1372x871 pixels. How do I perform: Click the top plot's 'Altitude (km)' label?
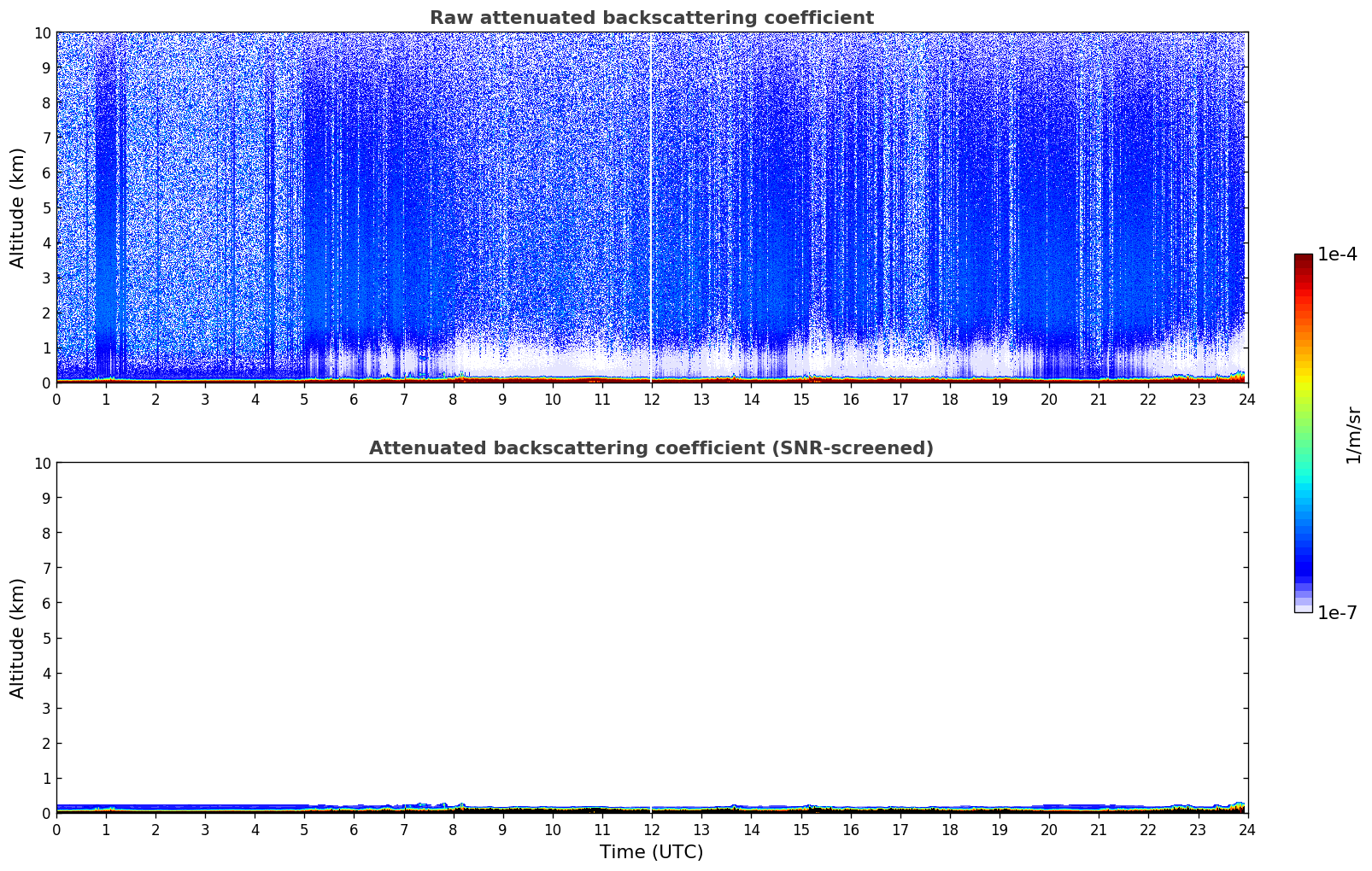click(18, 208)
